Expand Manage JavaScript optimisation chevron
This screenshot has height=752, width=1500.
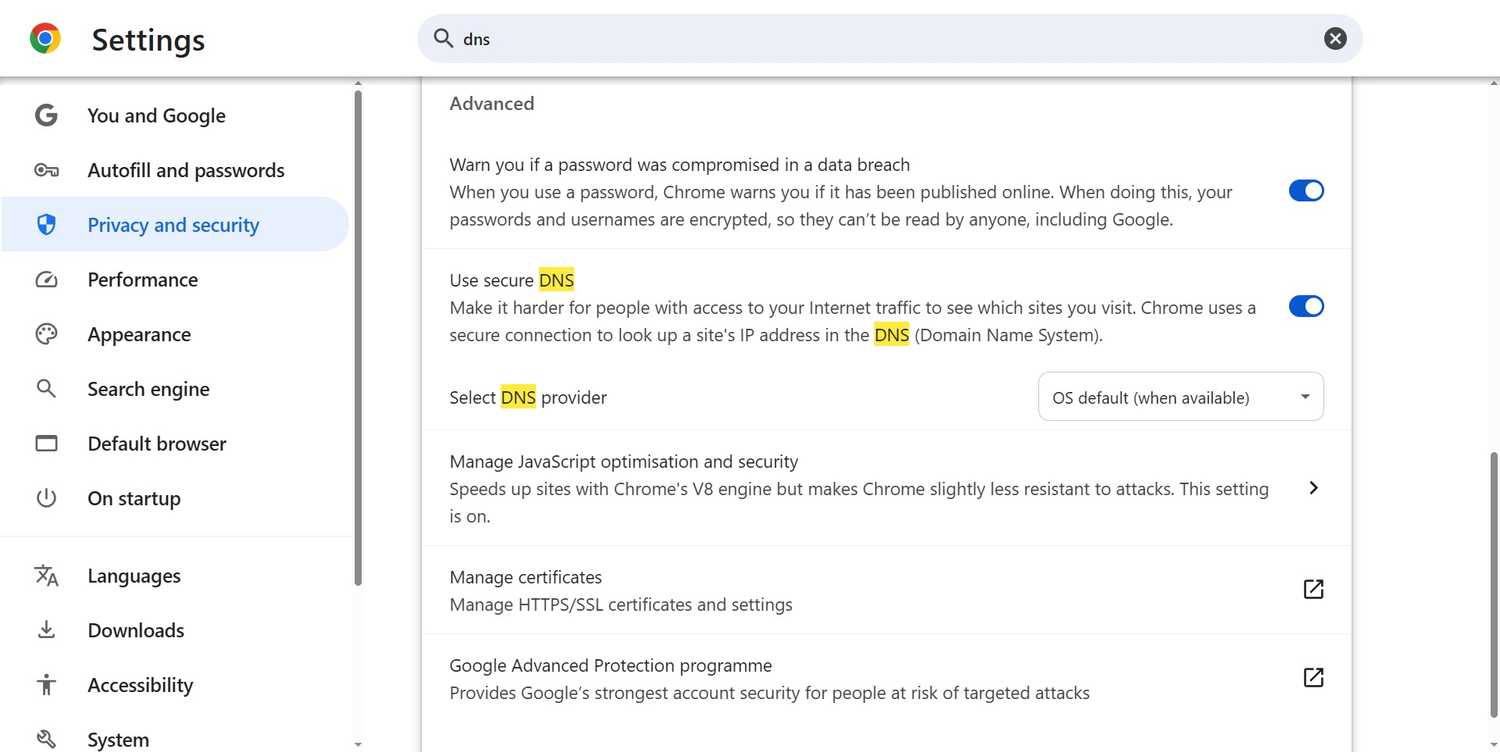(1314, 488)
